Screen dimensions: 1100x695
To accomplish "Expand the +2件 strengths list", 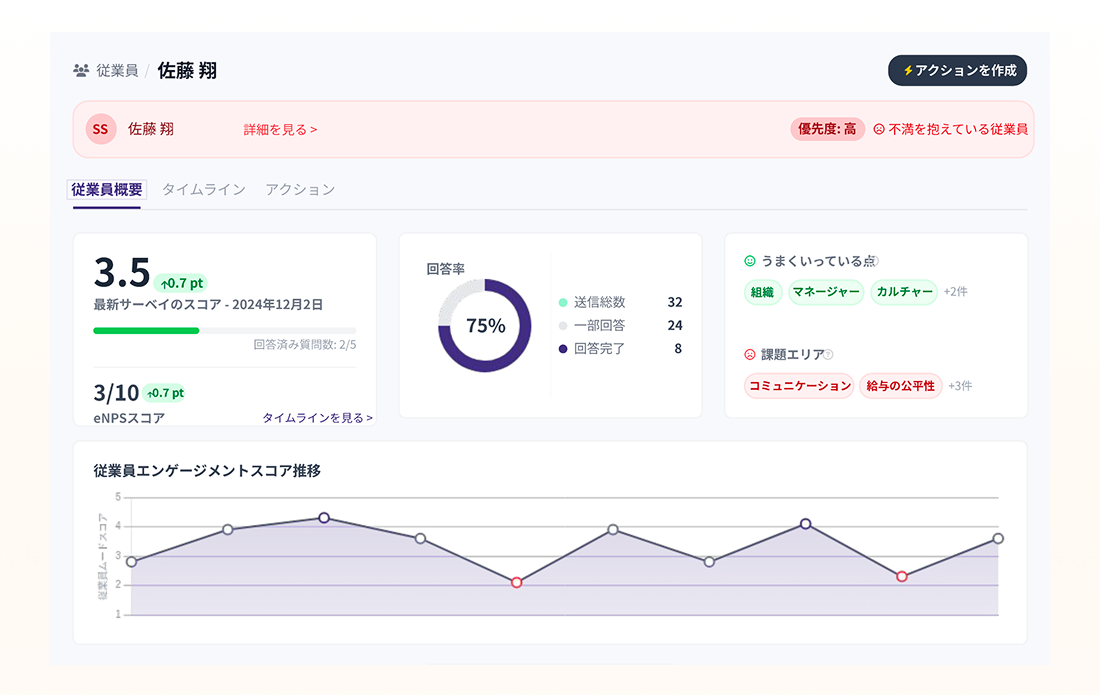I will (x=955, y=292).
